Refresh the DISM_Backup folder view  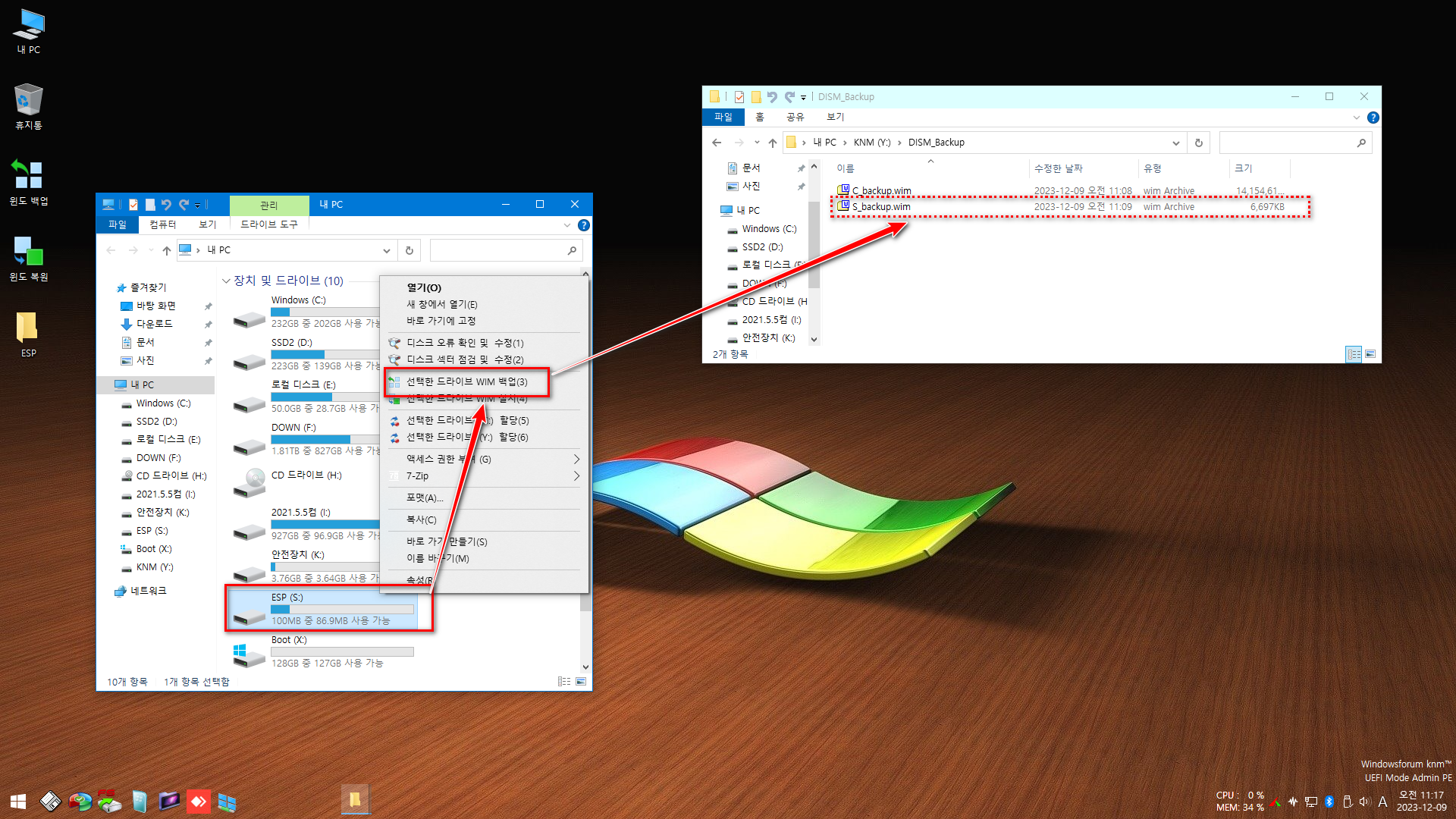point(1199,143)
